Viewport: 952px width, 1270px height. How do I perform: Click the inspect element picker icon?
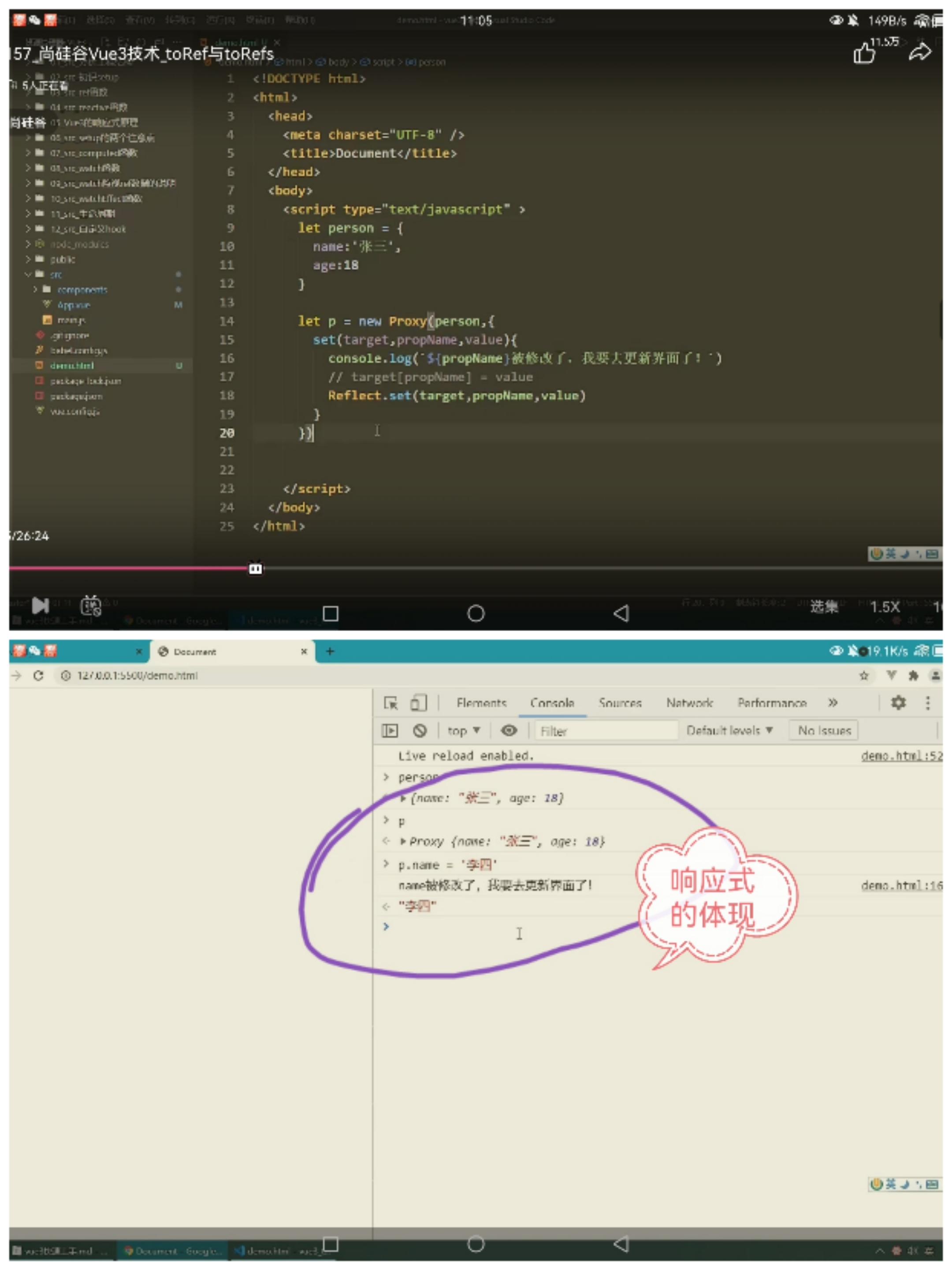tap(390, 703)
